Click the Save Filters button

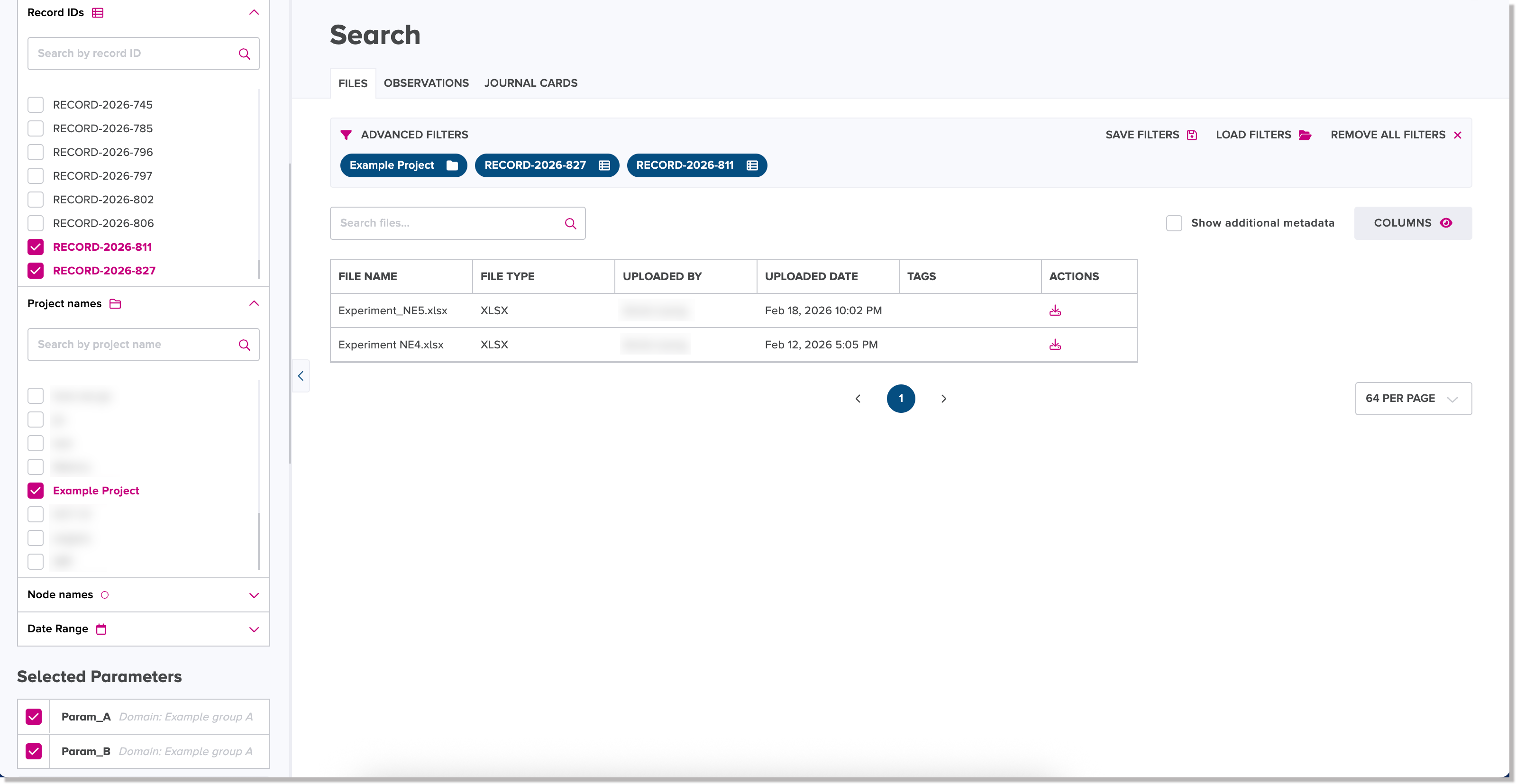pyautogui.click(x=1151, y=135)
